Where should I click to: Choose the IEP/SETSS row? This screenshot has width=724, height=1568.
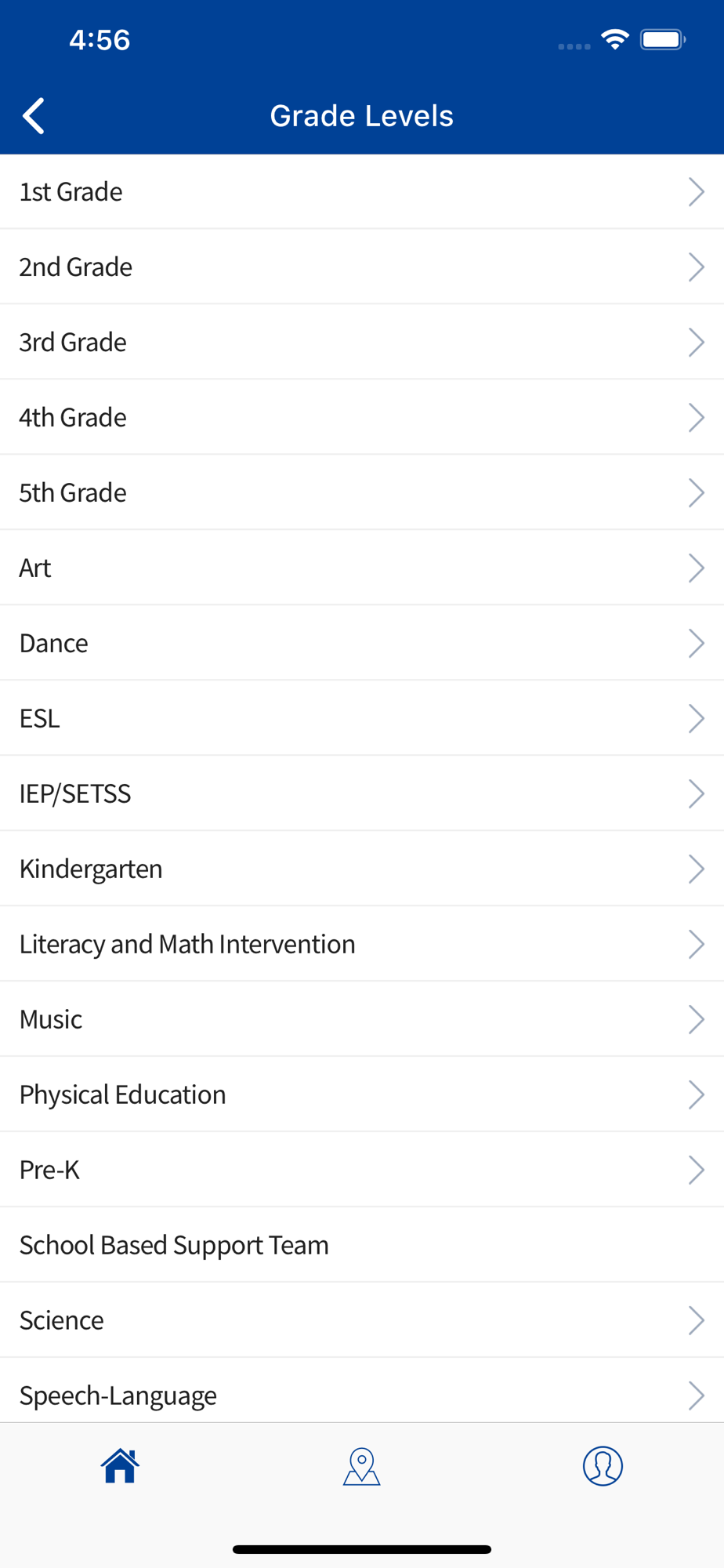coord(362,794)
